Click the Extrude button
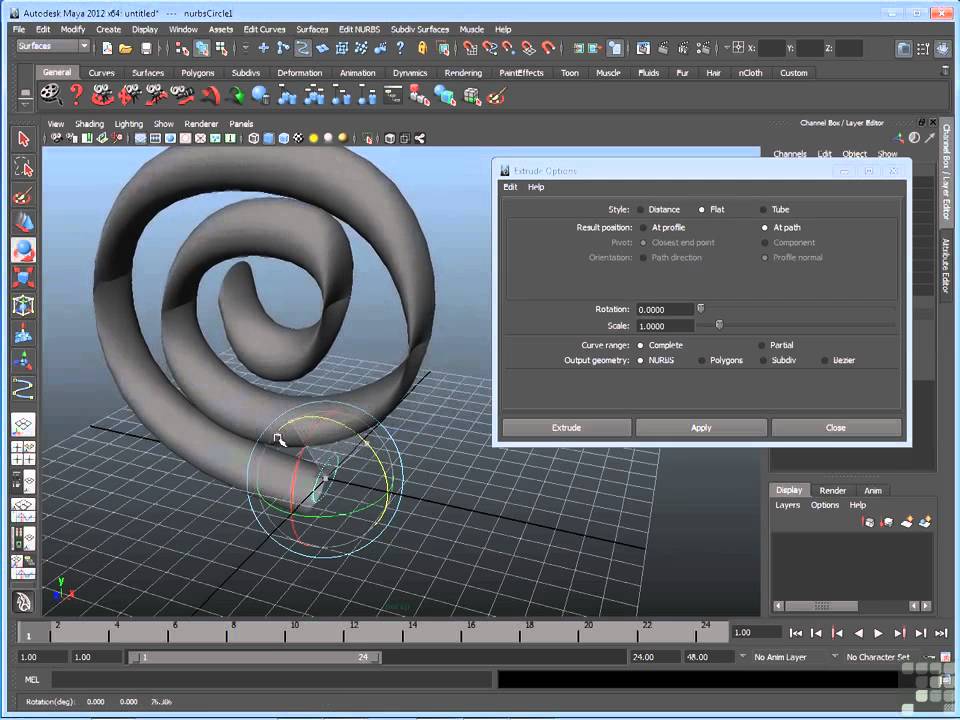The width and height of the screenshot is (960, 720). tap(566, 428)
